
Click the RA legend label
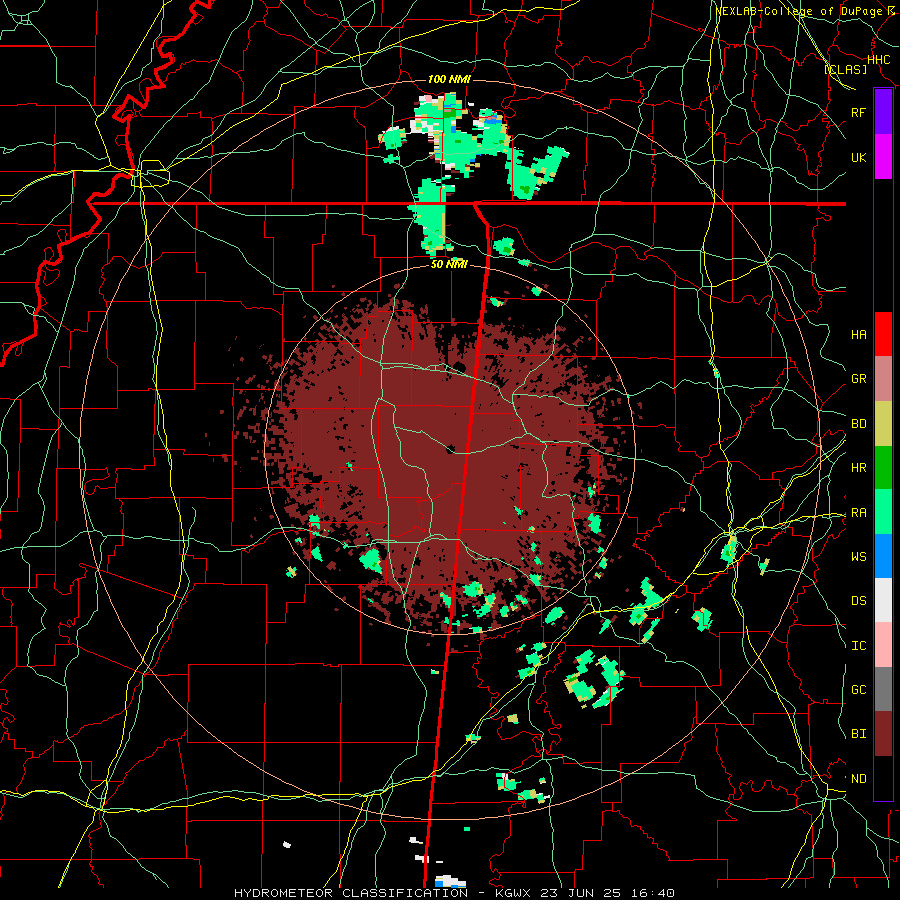click(x=859, y=513)
